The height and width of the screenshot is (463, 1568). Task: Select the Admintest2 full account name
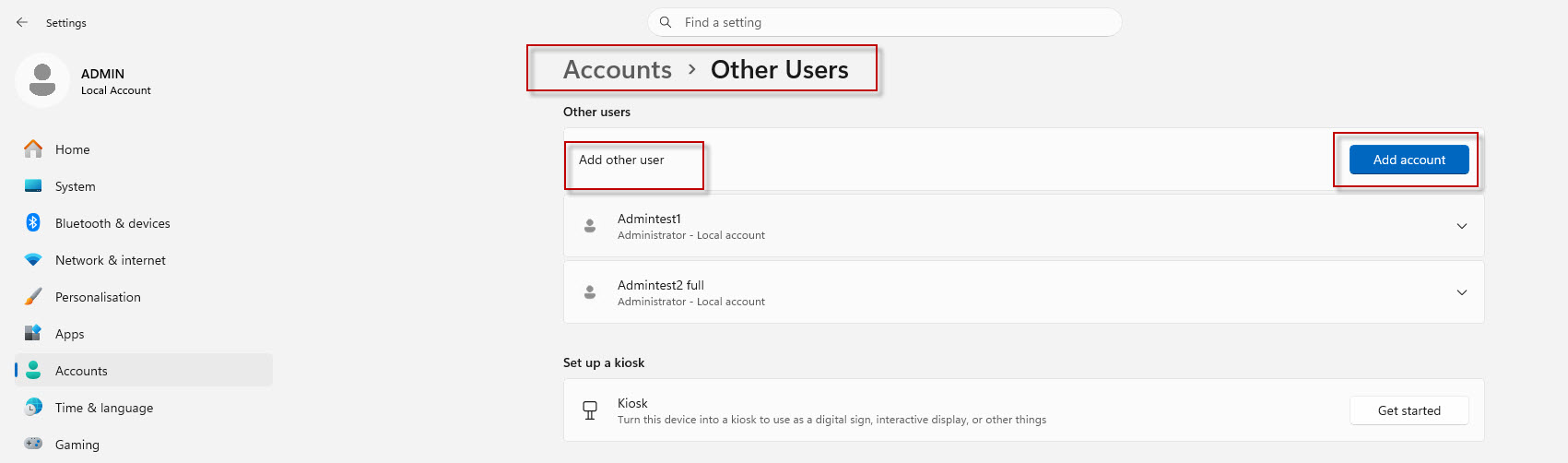(x=661, y=285)
